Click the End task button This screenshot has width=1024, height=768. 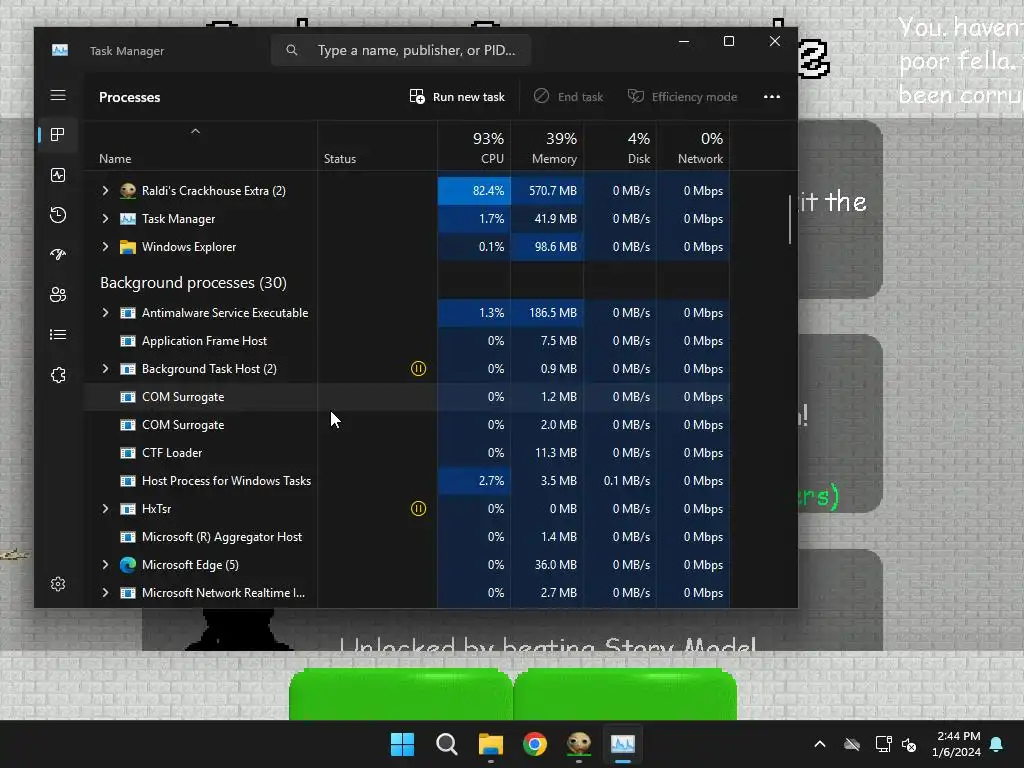(568, 97)
